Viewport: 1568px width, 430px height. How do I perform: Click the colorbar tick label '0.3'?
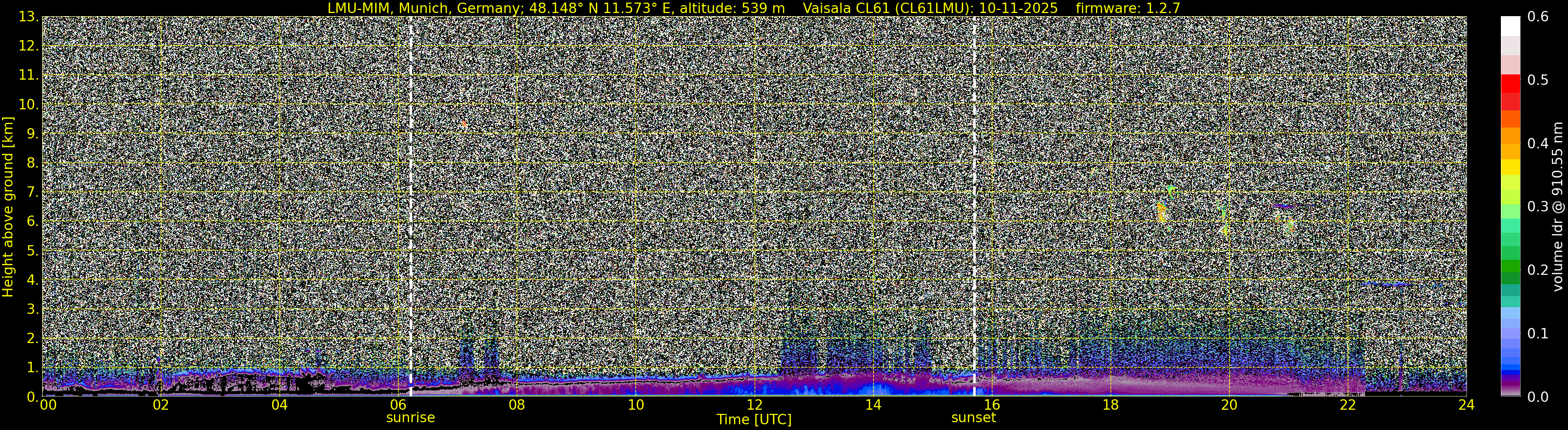(1538, 207)
